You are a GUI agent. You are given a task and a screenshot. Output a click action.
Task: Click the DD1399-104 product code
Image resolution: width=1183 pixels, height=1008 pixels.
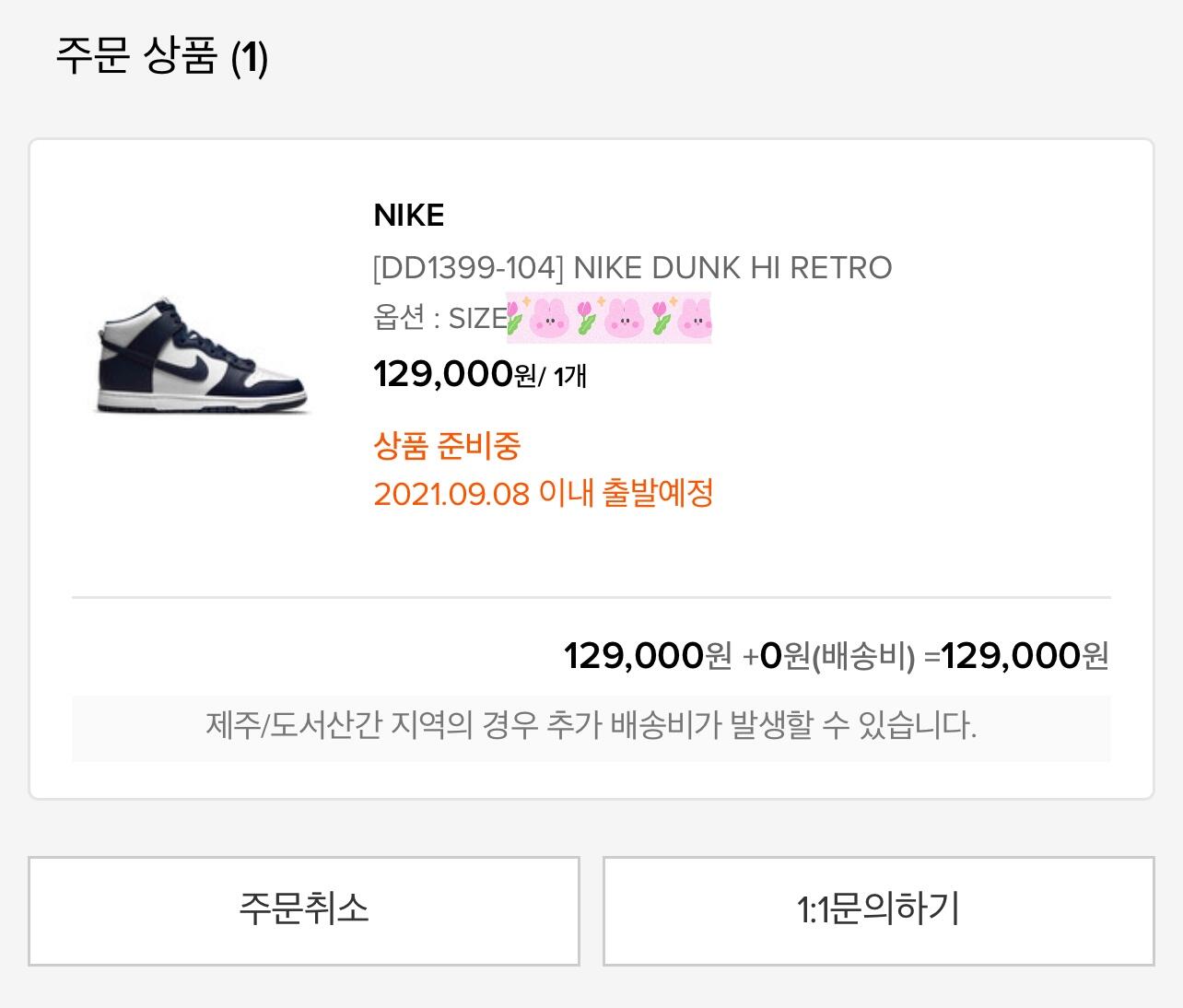467,268
